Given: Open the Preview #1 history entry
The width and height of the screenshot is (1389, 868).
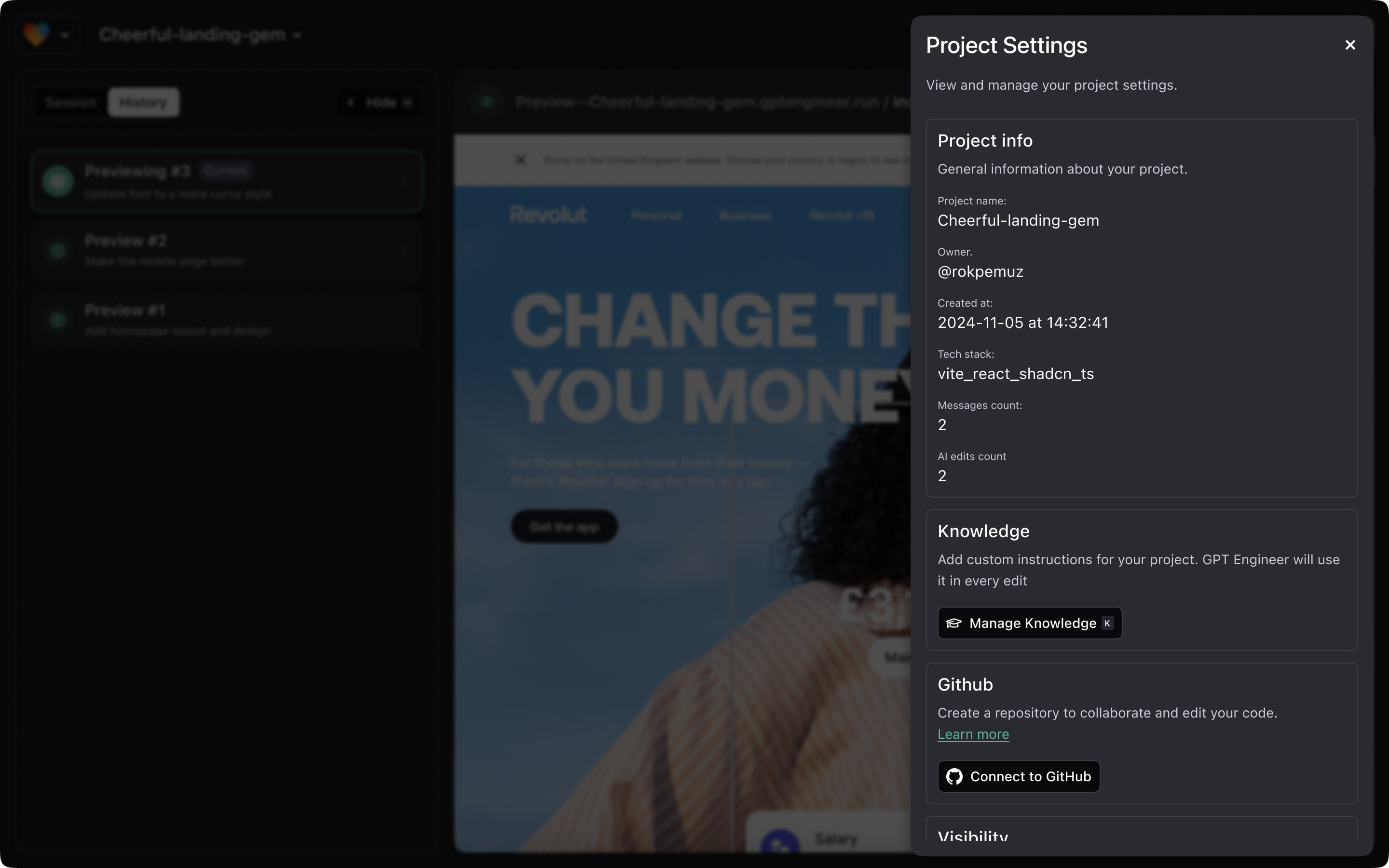Looking at the screenshot, I should [x=227, y=320].
